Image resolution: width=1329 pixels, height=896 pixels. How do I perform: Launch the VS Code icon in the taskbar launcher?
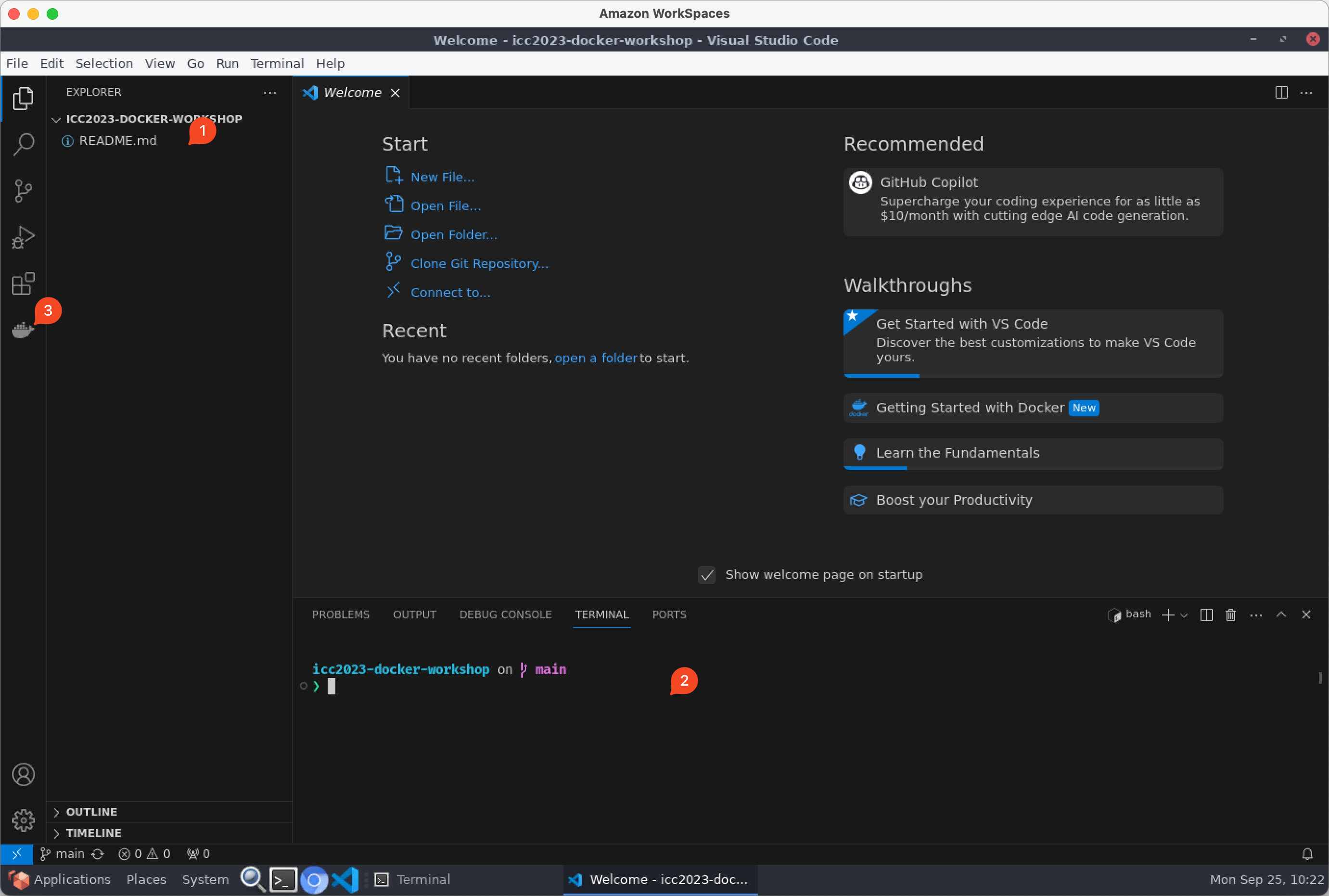point(345,880)
